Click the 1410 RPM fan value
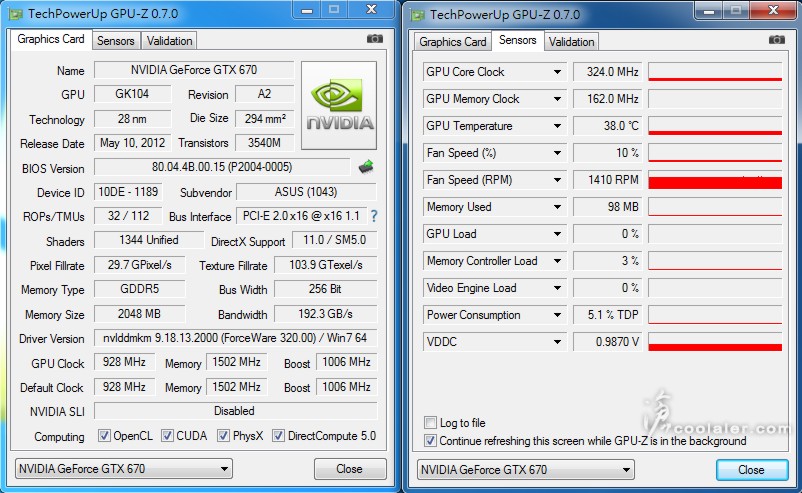The width and height of the screenshot is (802, 493). pos(607,180)
